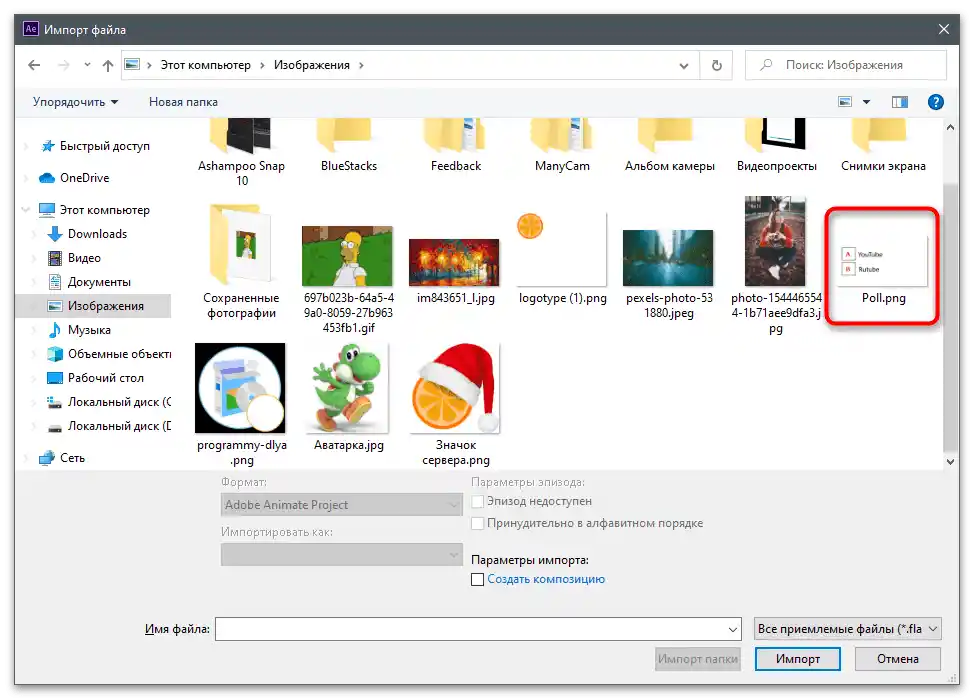Click the Сеть network icon
The width and height of the screenshot is (974, 699).
tap(47, 458)
